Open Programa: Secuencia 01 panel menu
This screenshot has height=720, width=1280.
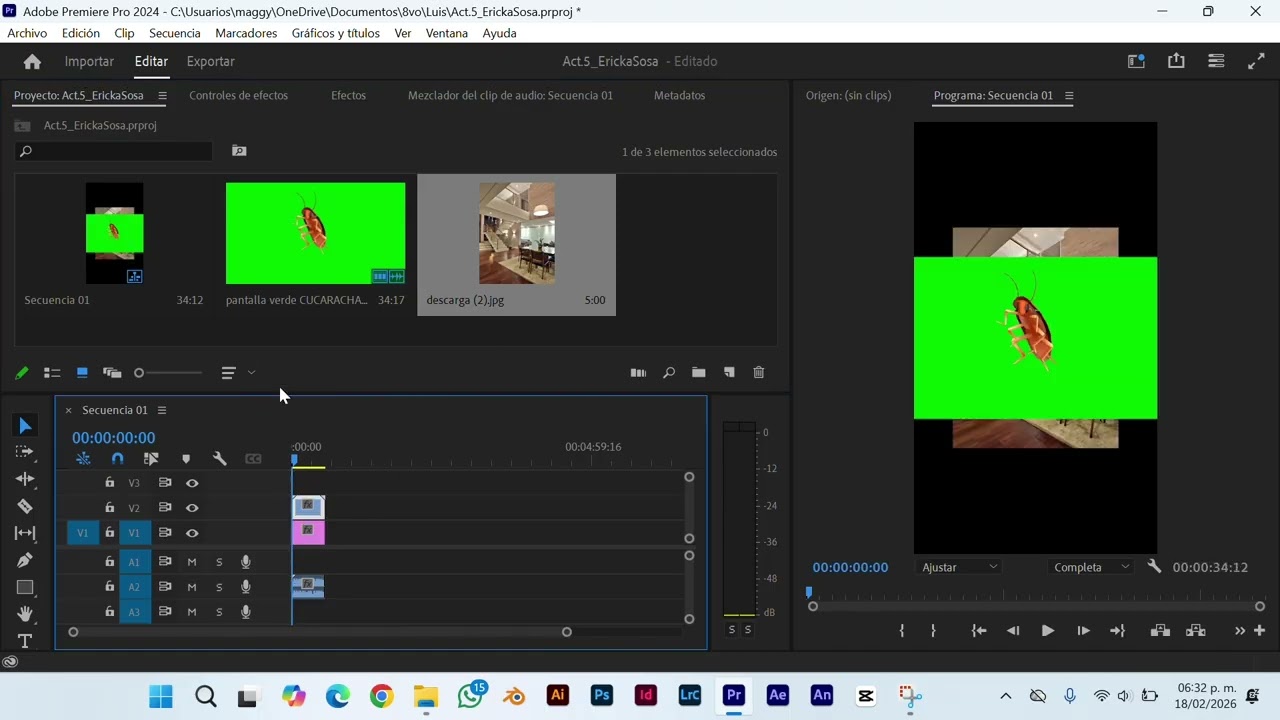coord(1069,96)
